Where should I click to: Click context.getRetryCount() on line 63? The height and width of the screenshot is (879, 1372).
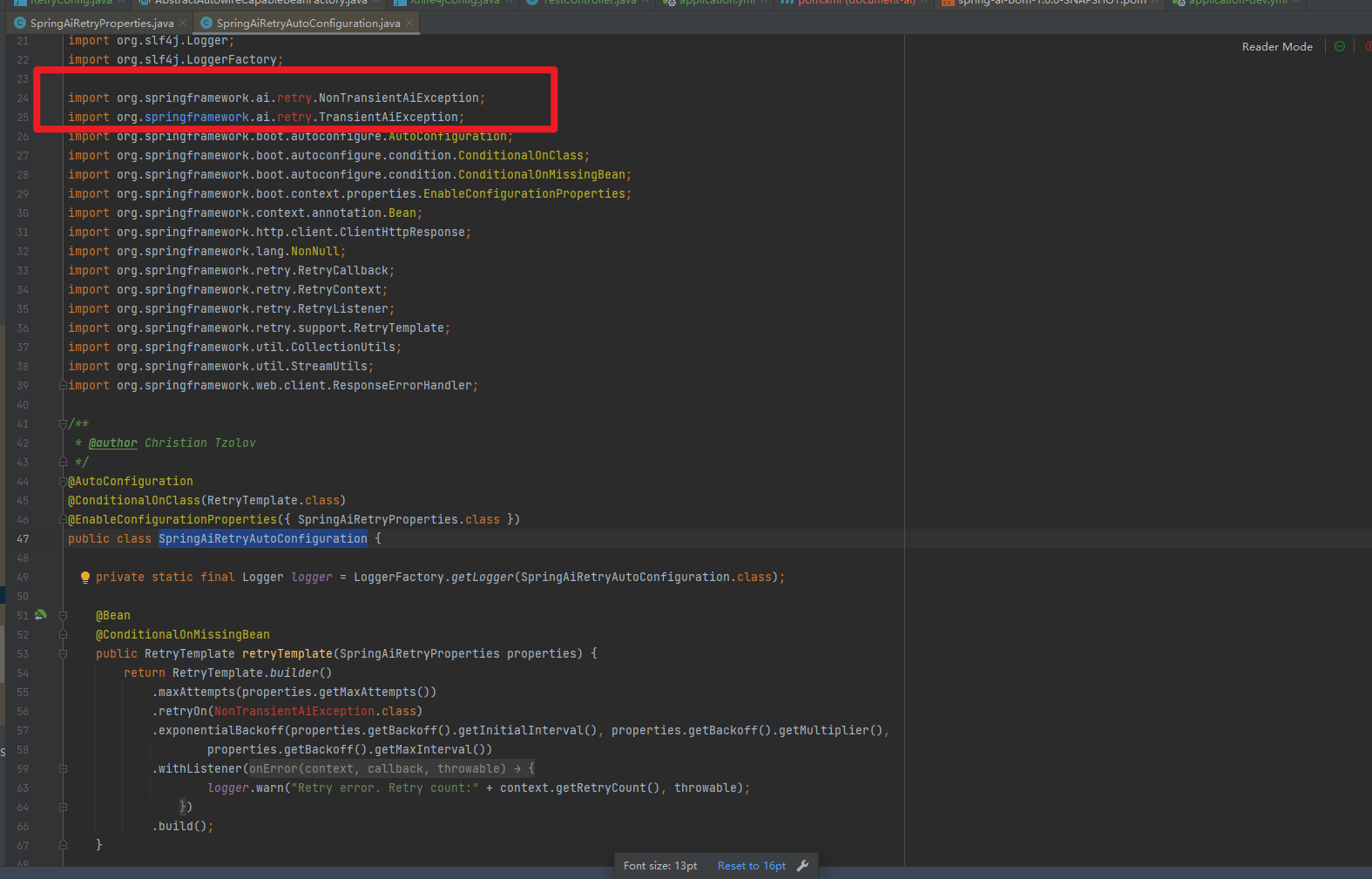tap(580, 788)
